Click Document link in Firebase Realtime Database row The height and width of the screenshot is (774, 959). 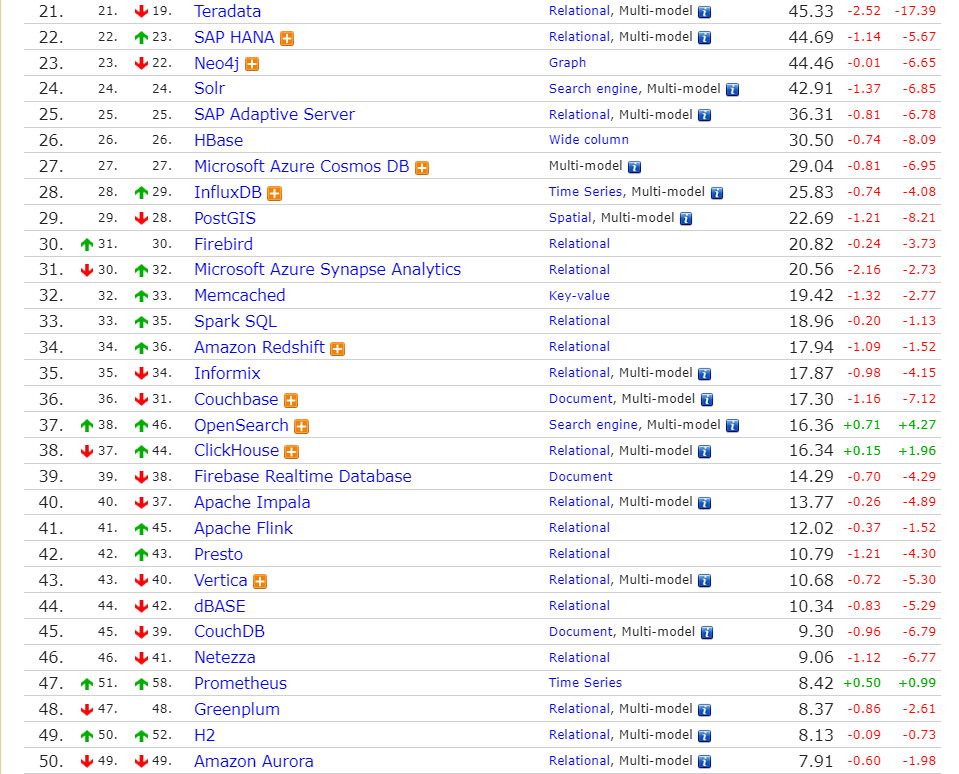pyautogui.click(x=580, y=476)
